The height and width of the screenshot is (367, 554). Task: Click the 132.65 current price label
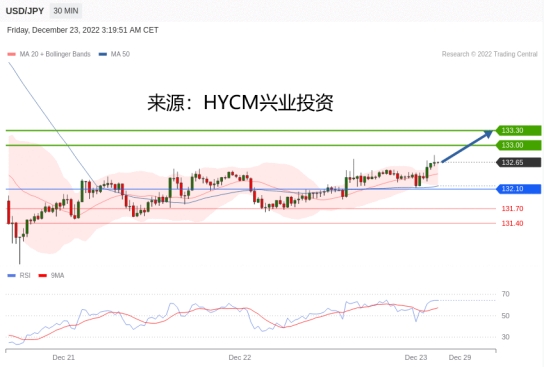coord(519,162)
